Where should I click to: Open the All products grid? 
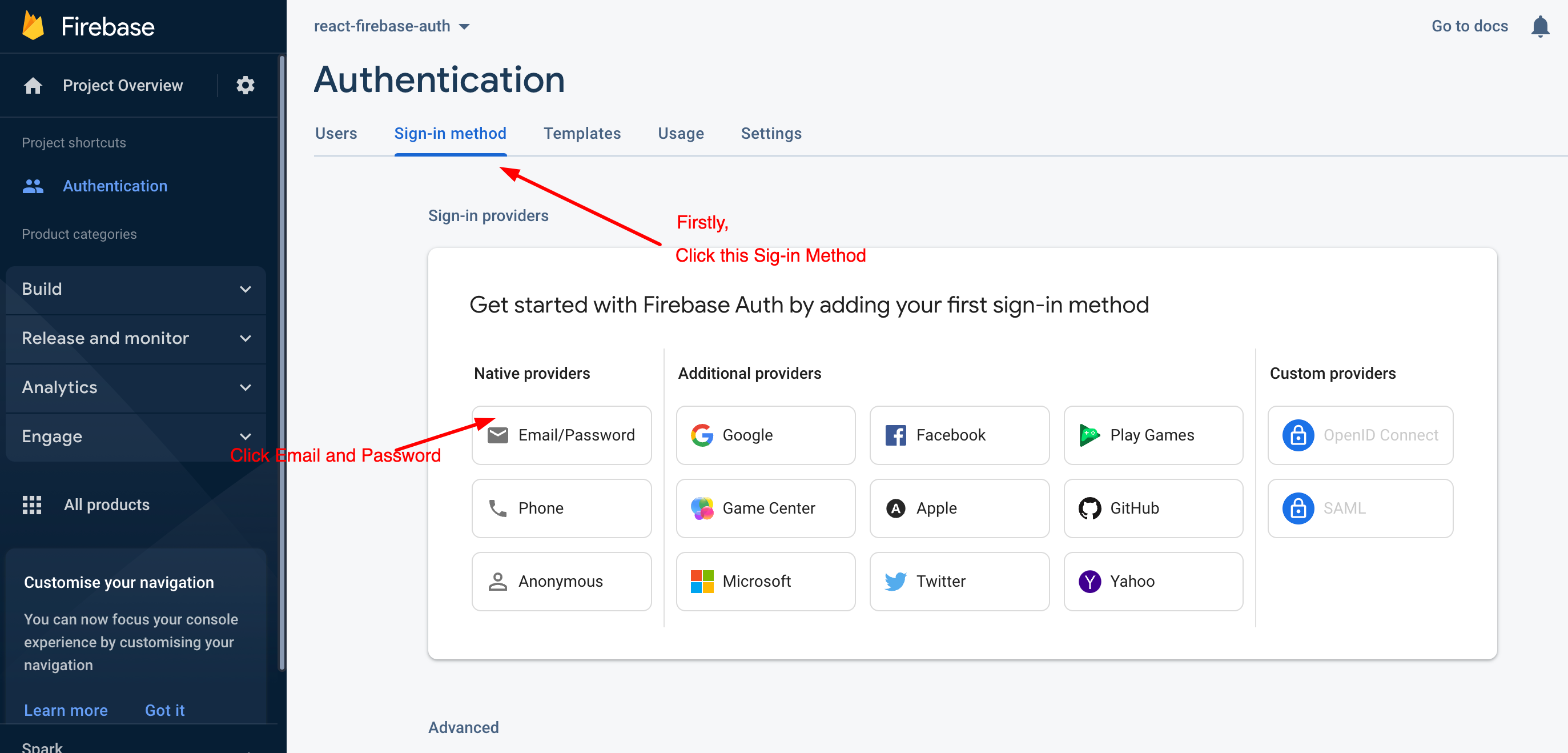[31, 504]
